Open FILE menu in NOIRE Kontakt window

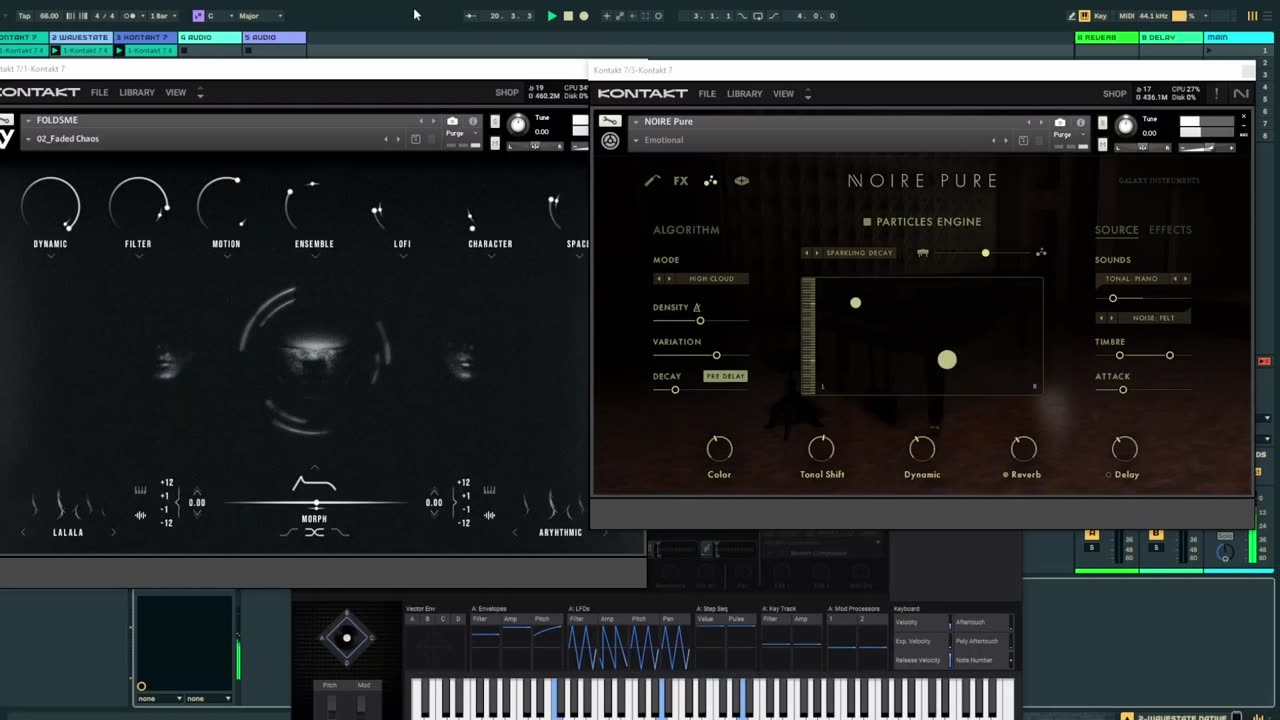[x=707, y=94]
